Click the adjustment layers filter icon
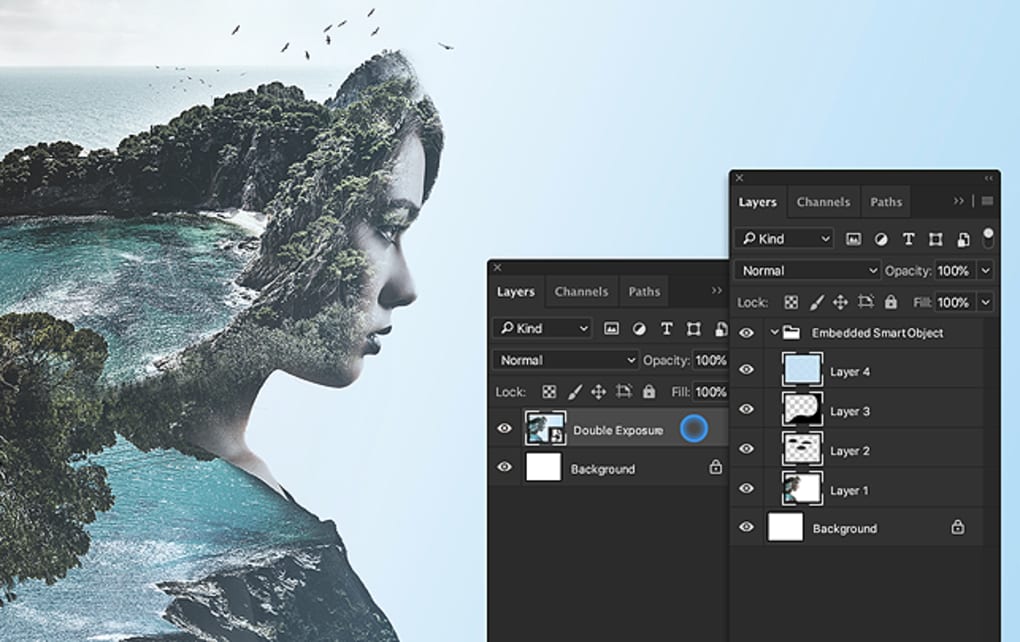The height and width of the screenshot is (642, 1020). coord(880,238)
